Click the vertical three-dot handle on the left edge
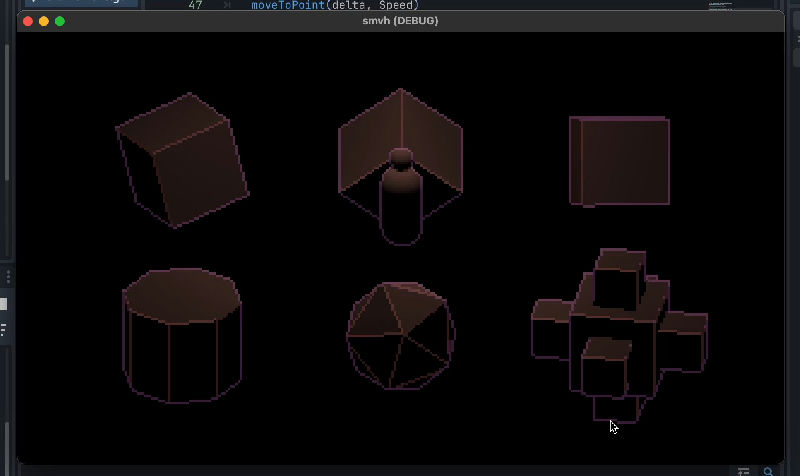 tap(9, 276)
